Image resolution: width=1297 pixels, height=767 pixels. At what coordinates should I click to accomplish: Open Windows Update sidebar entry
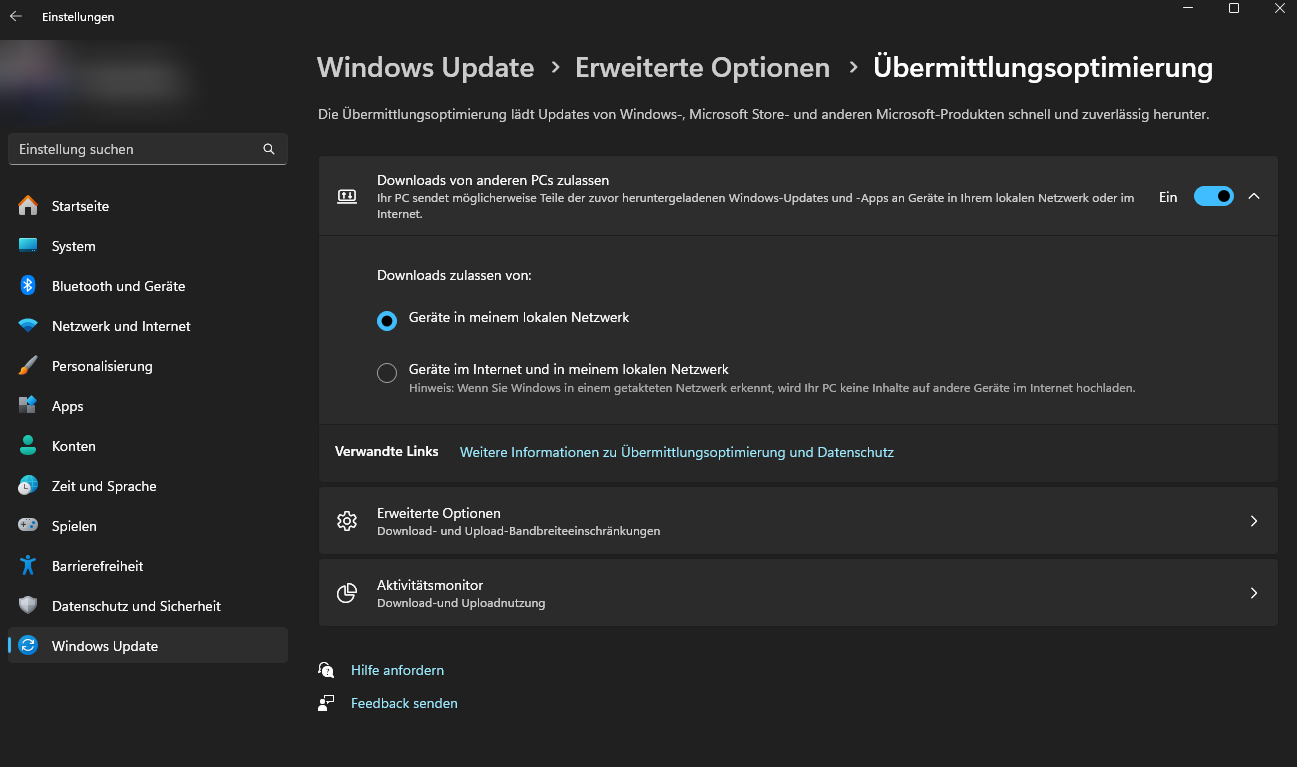148,646
